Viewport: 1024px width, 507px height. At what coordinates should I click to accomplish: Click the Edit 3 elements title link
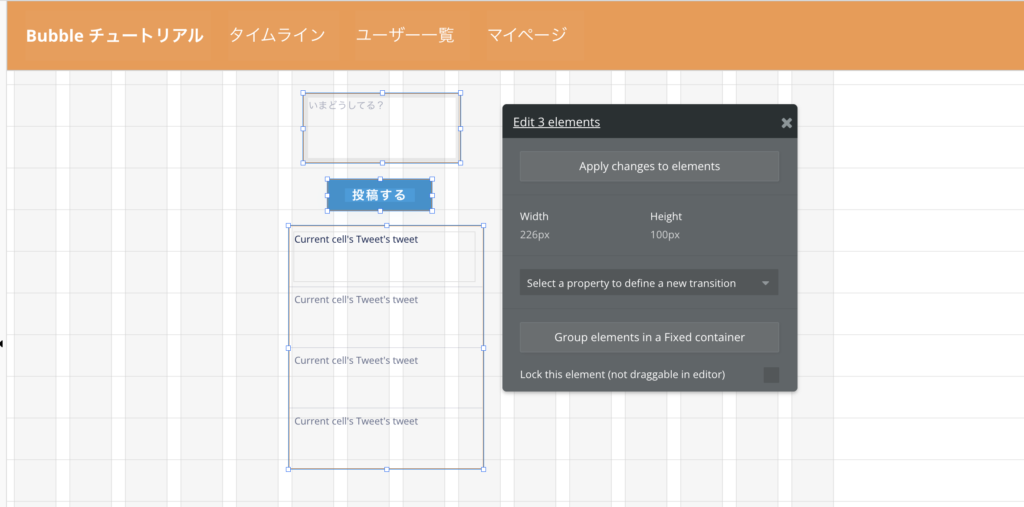point(556,122)
